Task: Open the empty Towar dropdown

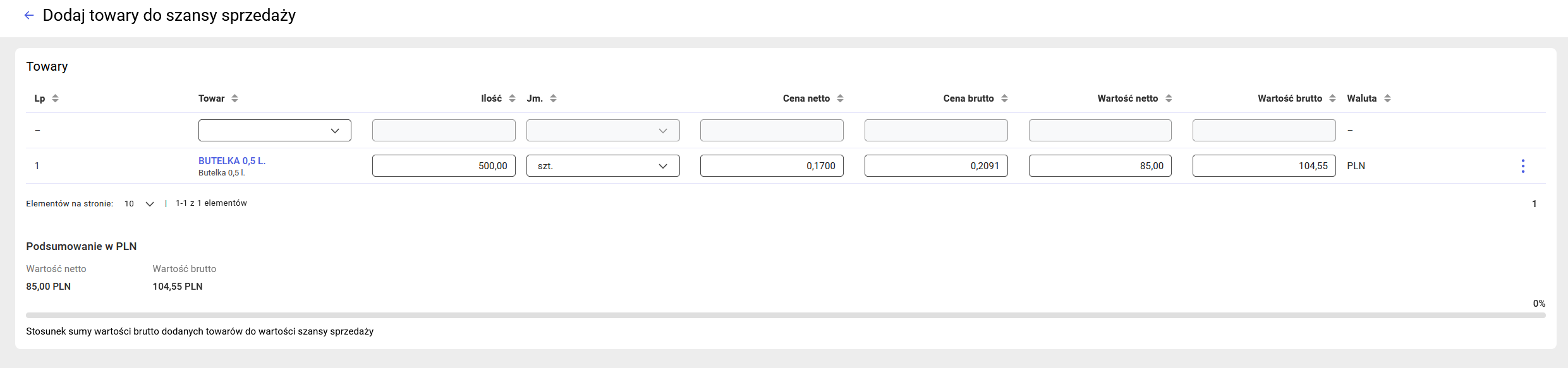Action: tap(274, 131)
